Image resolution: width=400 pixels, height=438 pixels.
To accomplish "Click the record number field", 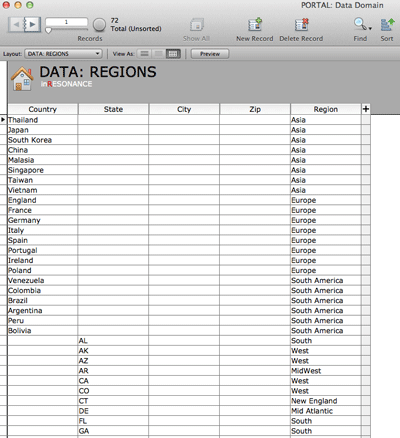I will click(66, 22).
